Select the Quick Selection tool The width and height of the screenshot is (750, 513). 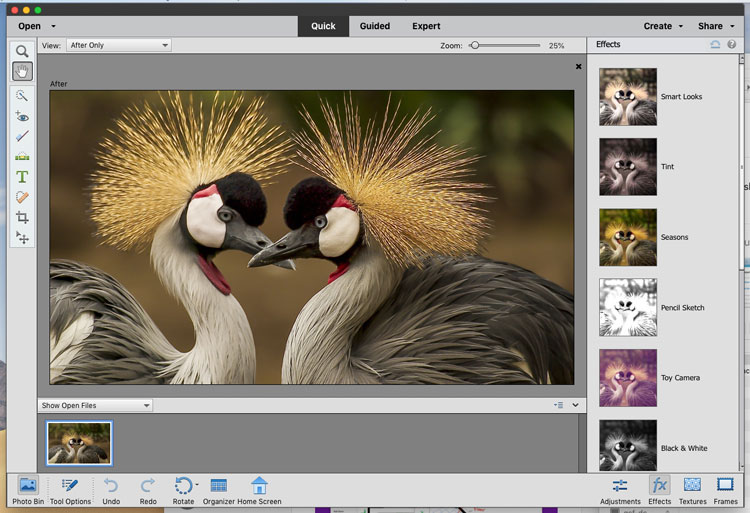click(22, 96)
